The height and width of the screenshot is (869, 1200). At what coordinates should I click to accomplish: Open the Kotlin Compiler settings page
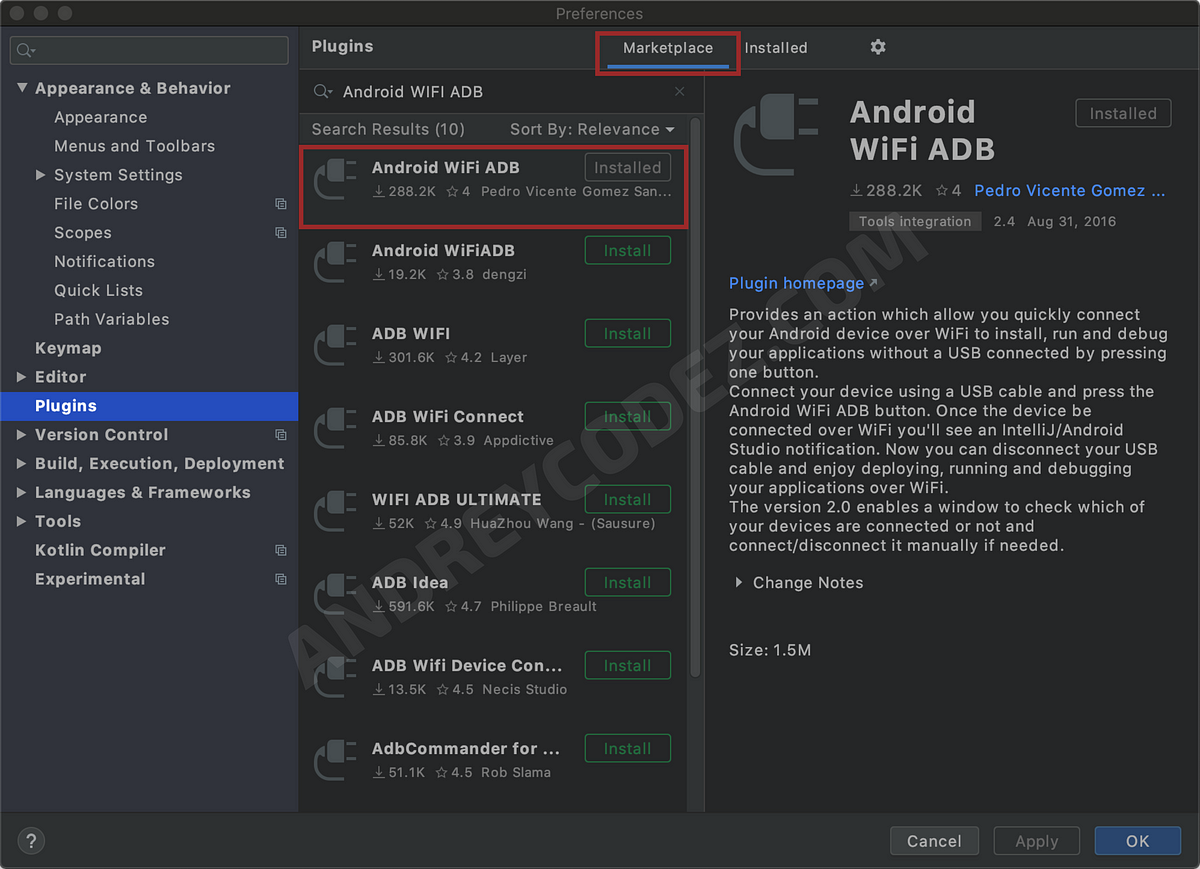(100, 551)
